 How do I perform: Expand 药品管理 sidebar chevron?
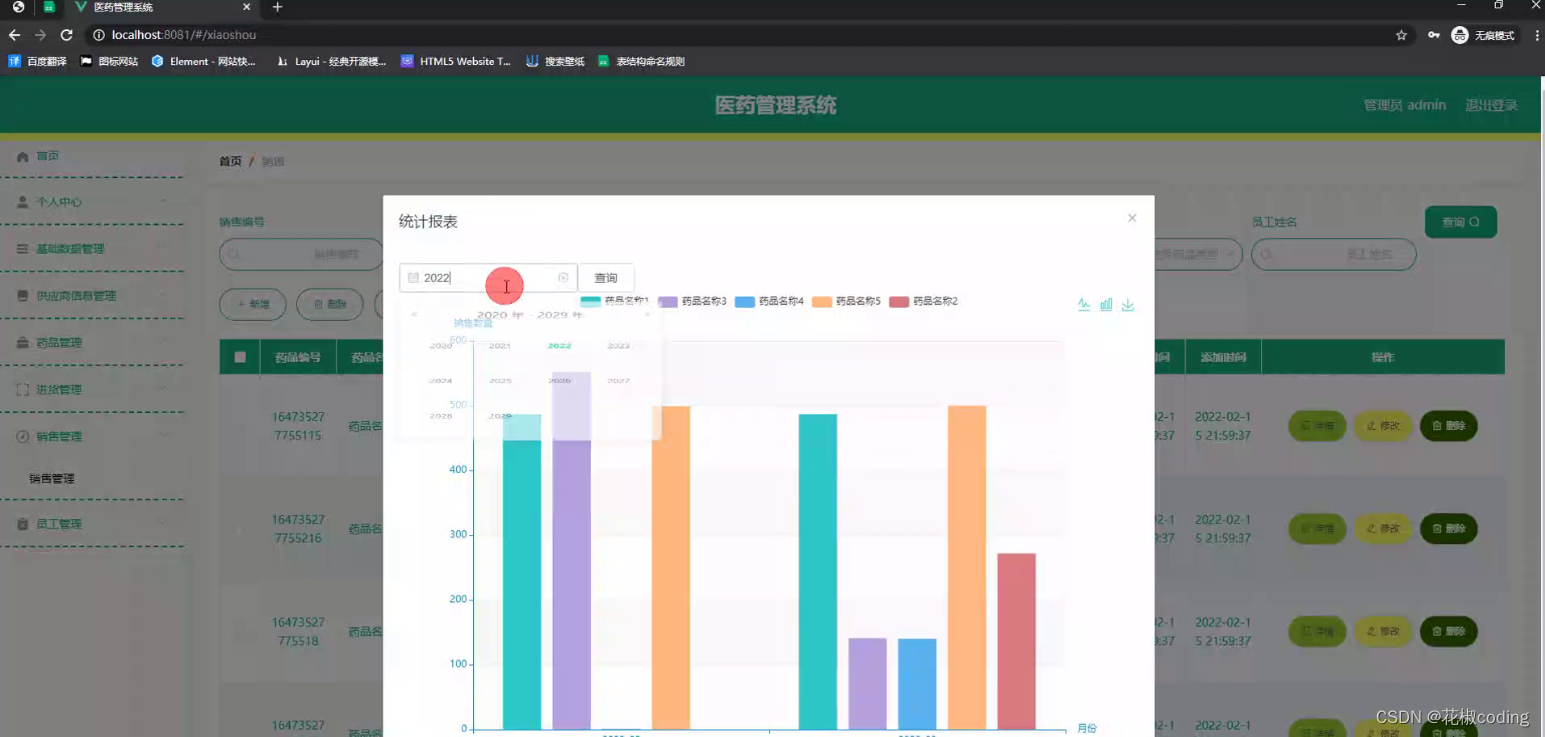click(x=163, y=343)
